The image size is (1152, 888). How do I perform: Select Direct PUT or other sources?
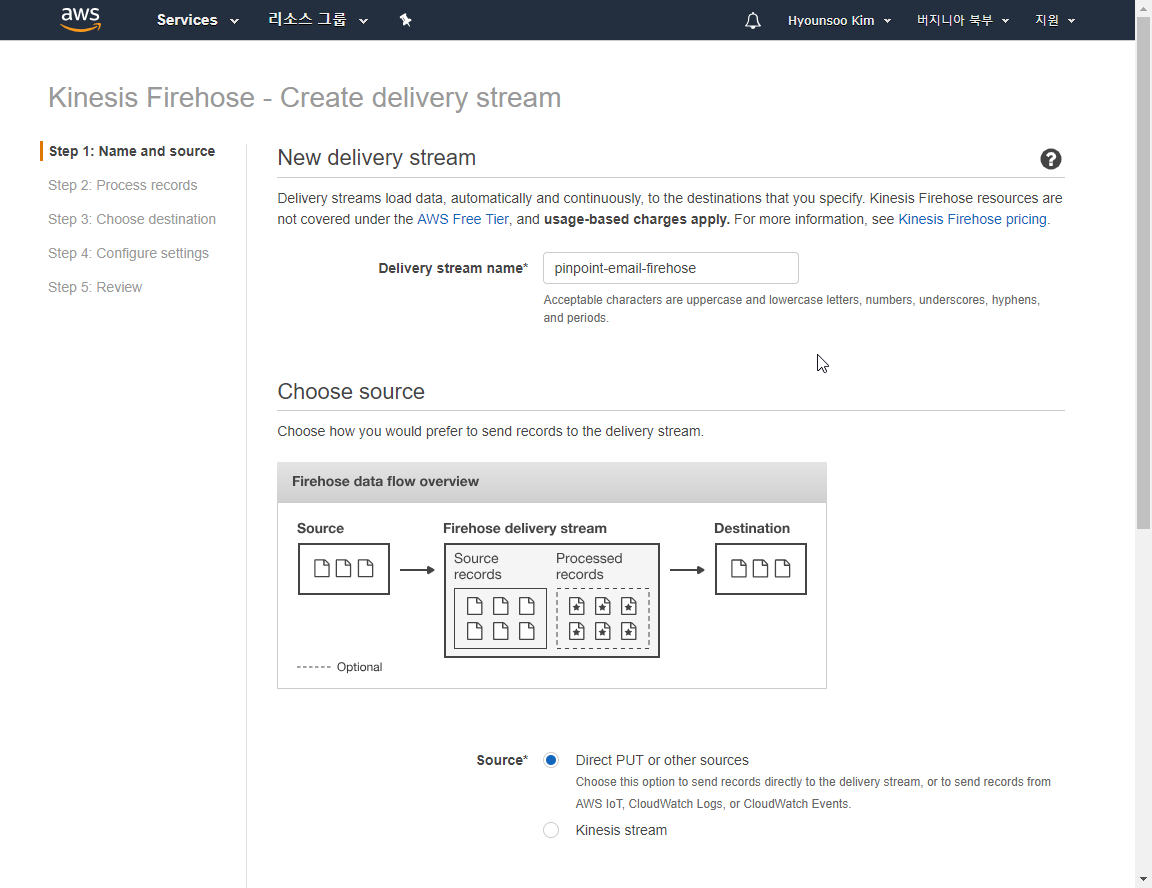point(551,760)
